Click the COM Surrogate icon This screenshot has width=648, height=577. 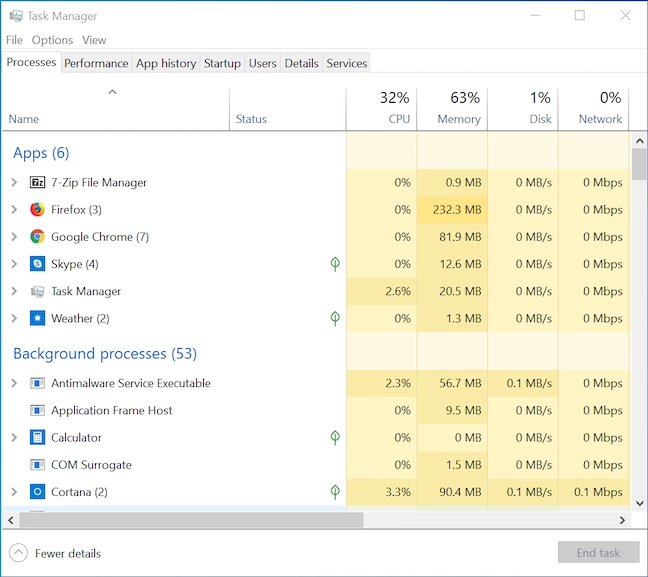tap(37, 465)
